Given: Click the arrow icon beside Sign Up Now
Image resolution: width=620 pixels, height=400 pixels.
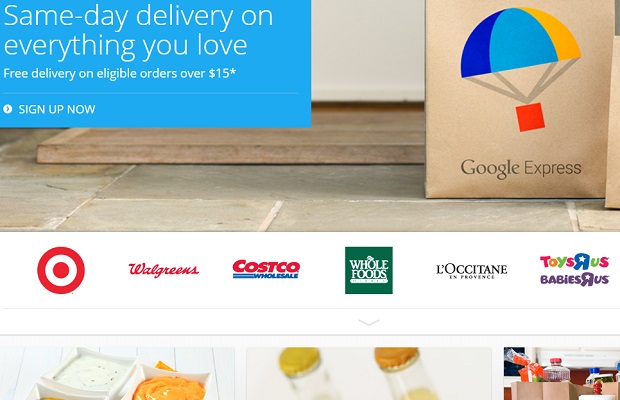Looking at the screenshot, I should pos(8,109).
